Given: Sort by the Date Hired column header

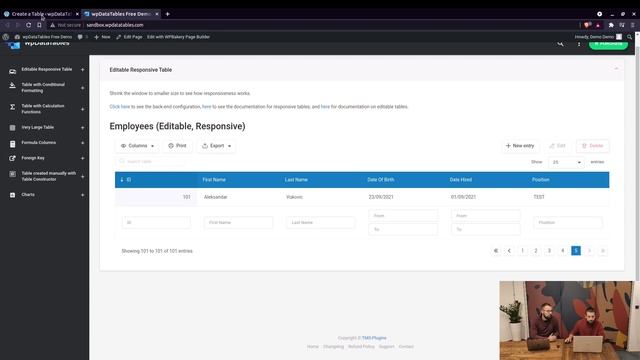Looking at the screenshot, I should point(485,180).
